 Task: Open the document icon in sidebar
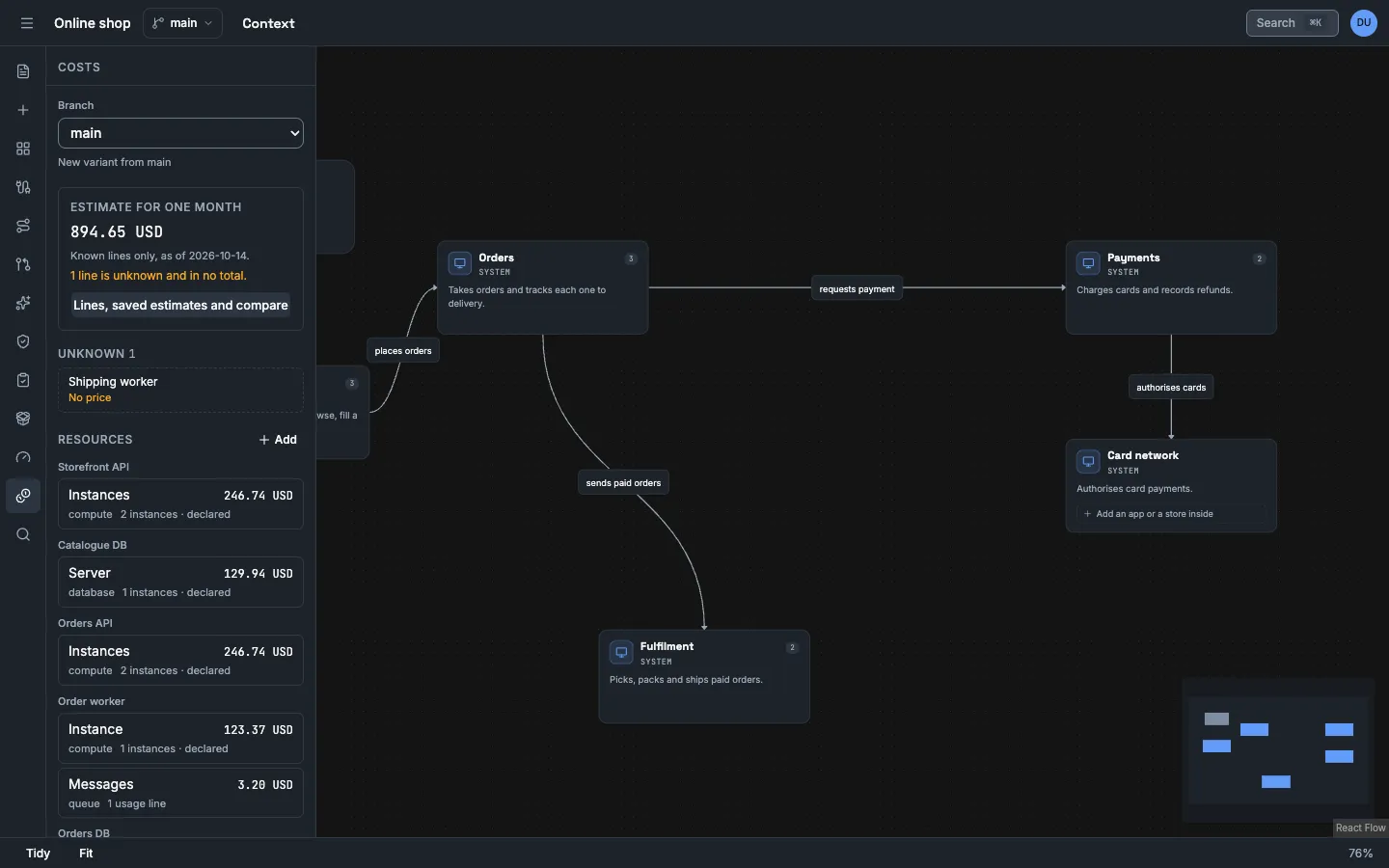23,71
